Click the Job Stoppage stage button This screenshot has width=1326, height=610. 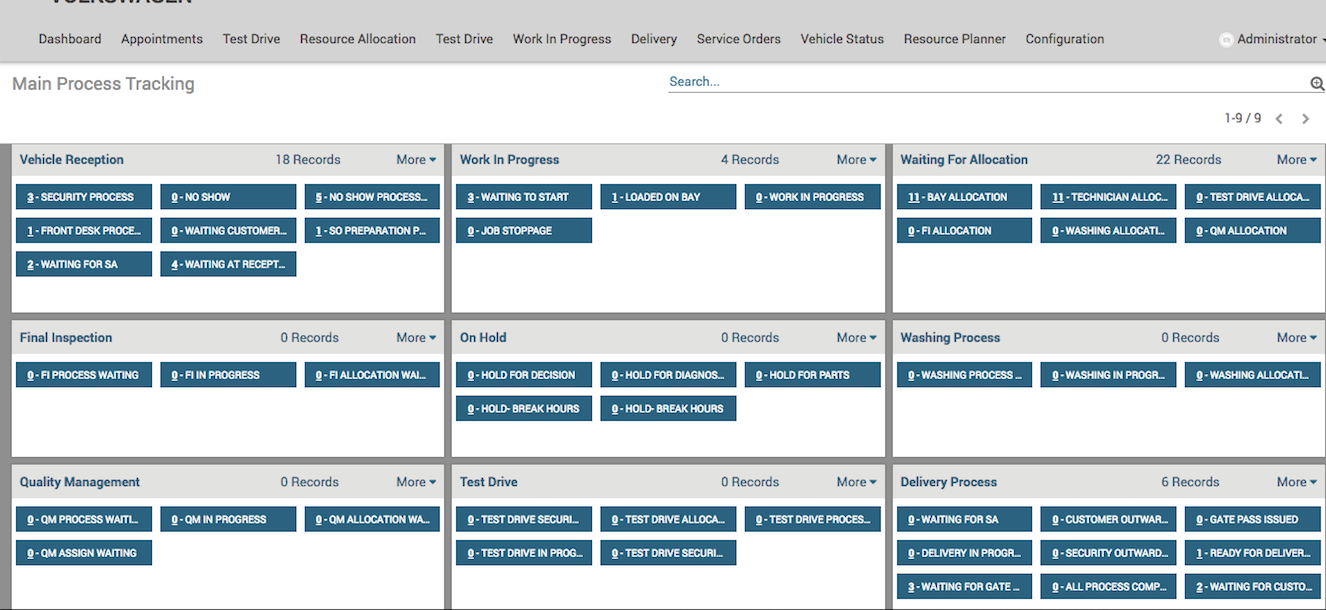[x=524, y=231]
